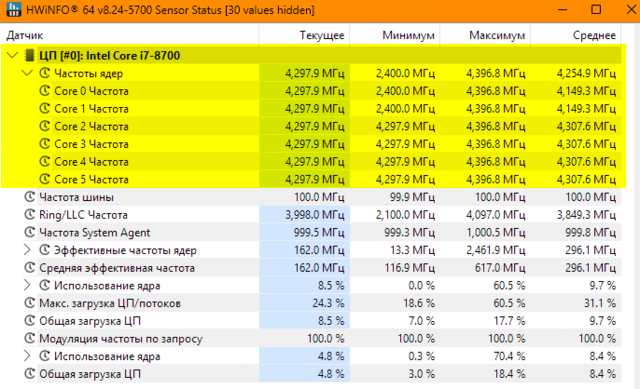
Task: Expand Использование ядра row with 4.8 %
Action: point(27,356)
